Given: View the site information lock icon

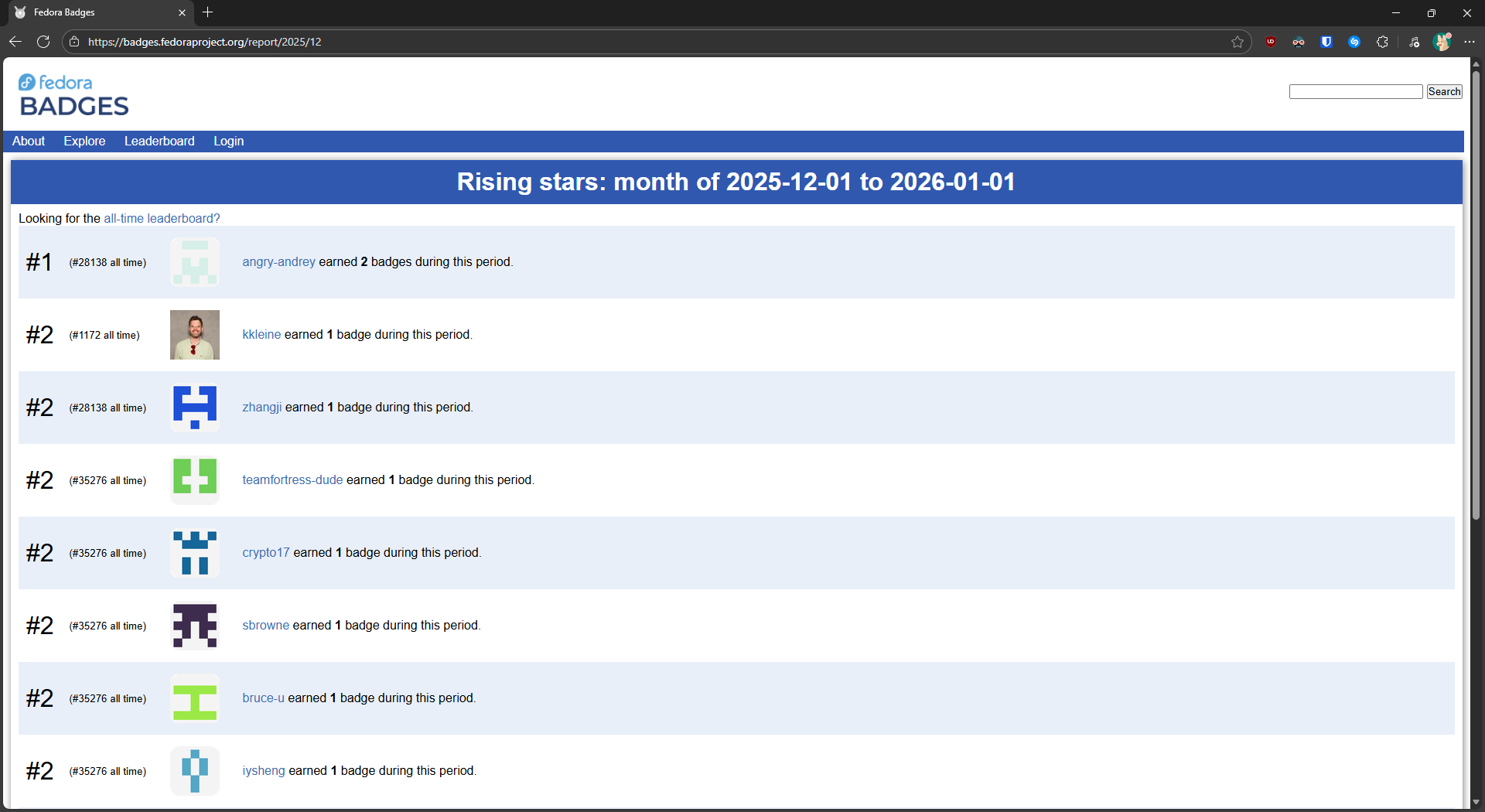Looking at the screenshot, I should 74,42.
